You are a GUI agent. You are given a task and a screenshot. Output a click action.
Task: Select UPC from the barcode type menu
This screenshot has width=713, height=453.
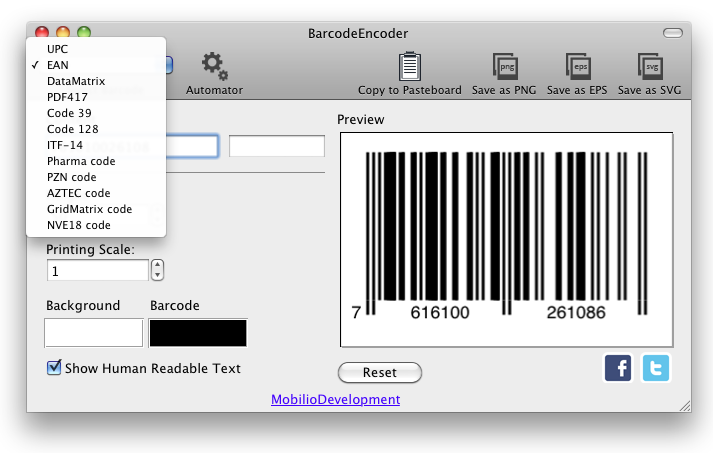coord(96,49)
